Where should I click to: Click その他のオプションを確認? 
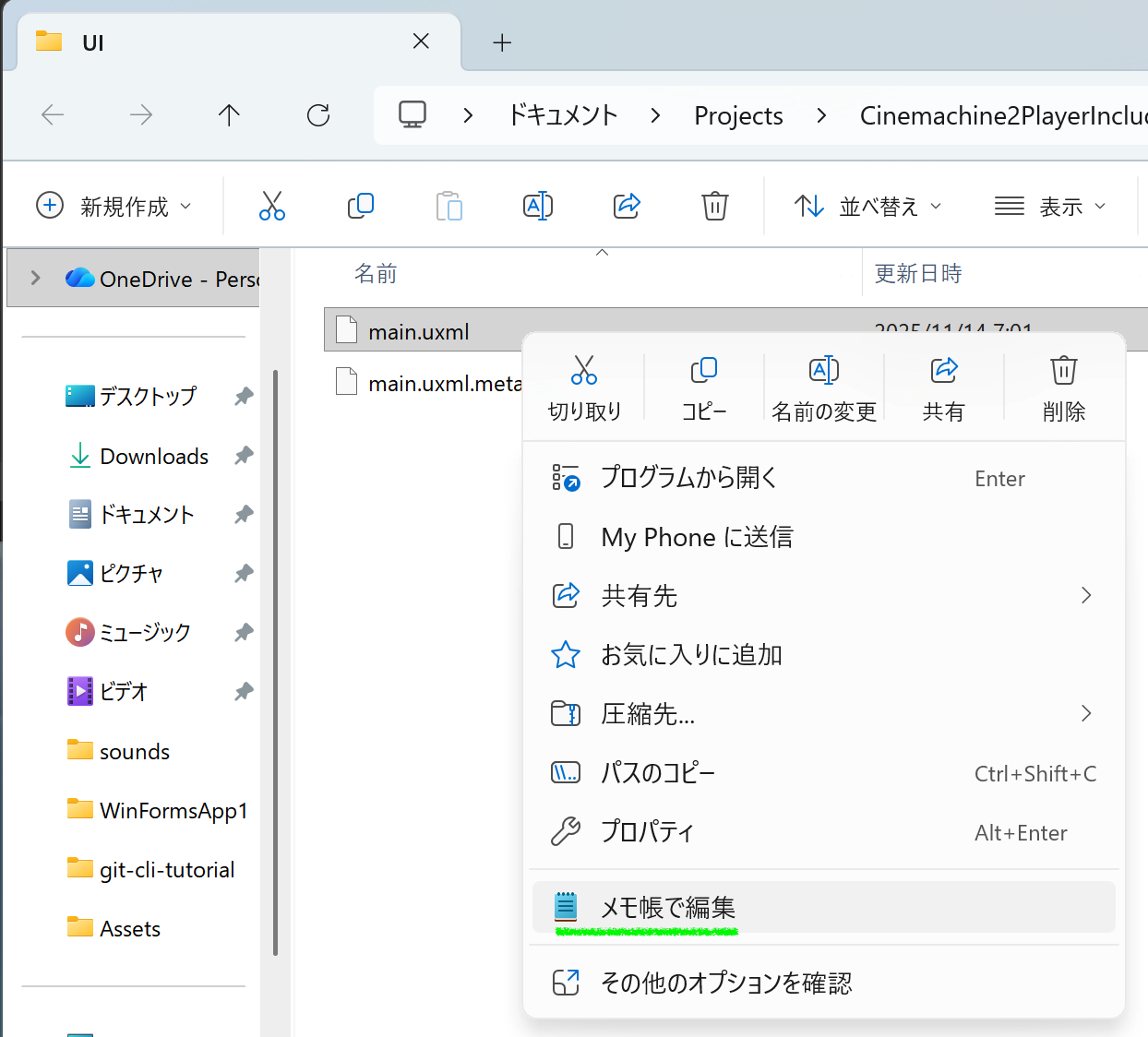click(x=726, y=983)
